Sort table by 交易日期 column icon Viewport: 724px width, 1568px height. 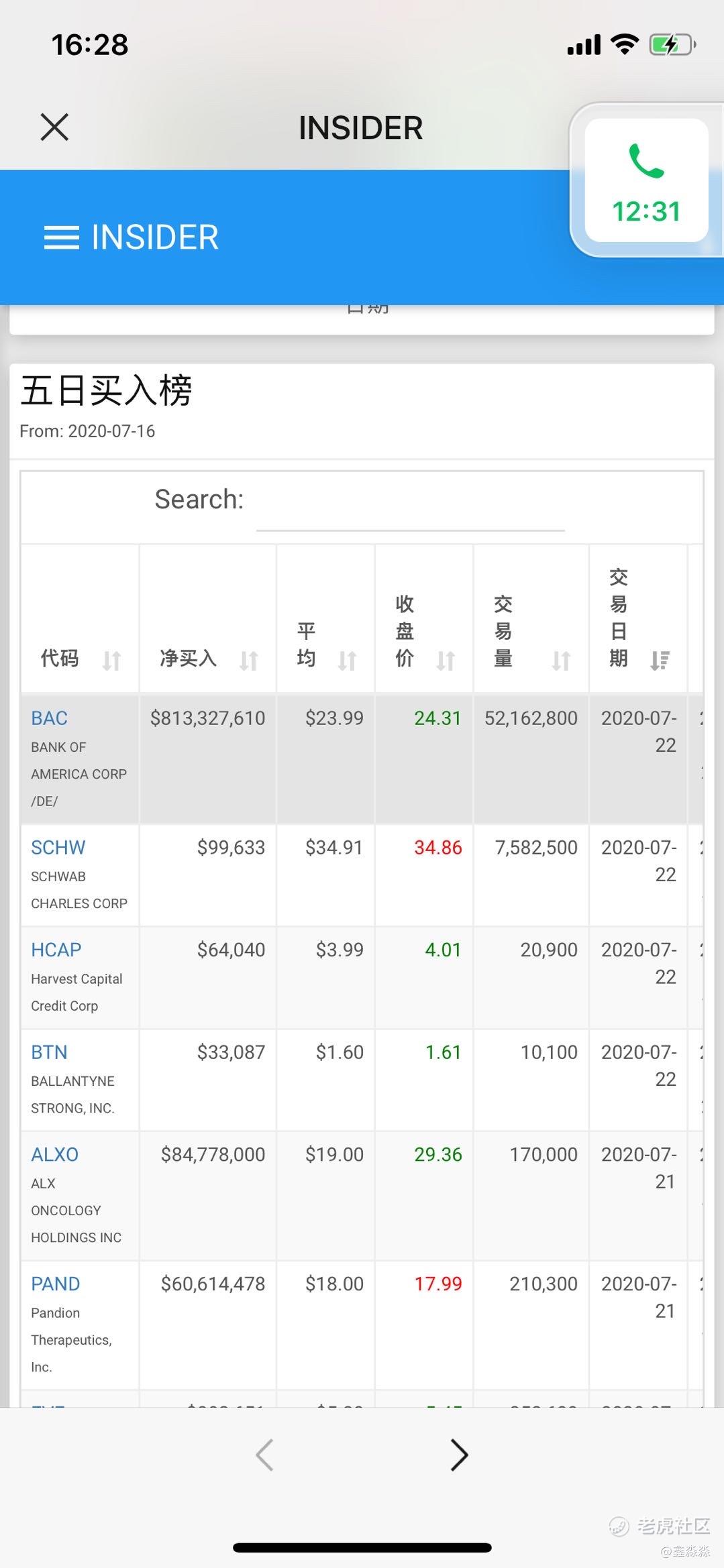click(660, 661)
